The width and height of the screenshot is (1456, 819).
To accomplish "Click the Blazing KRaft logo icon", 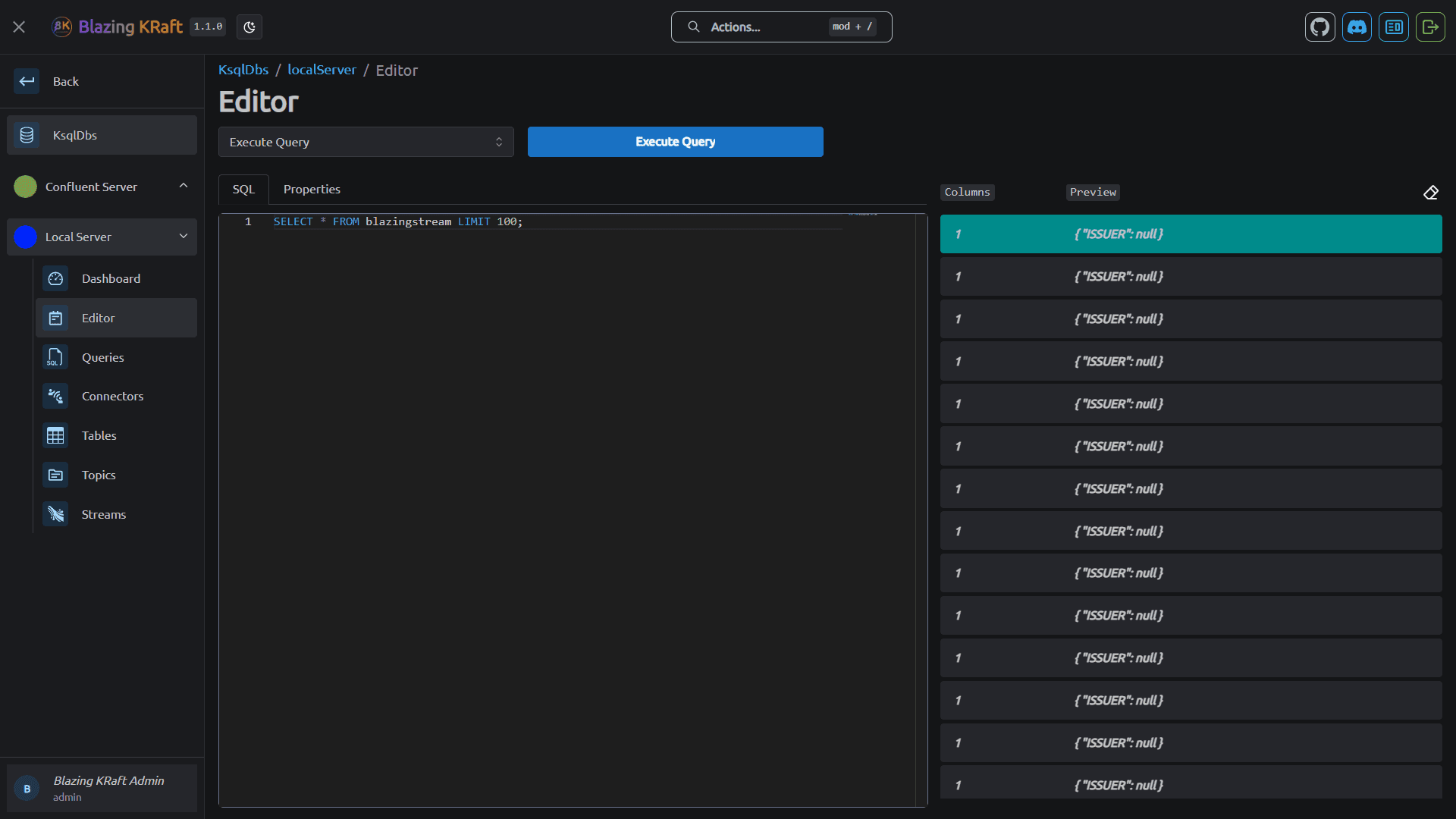I will tap(61, 27).
